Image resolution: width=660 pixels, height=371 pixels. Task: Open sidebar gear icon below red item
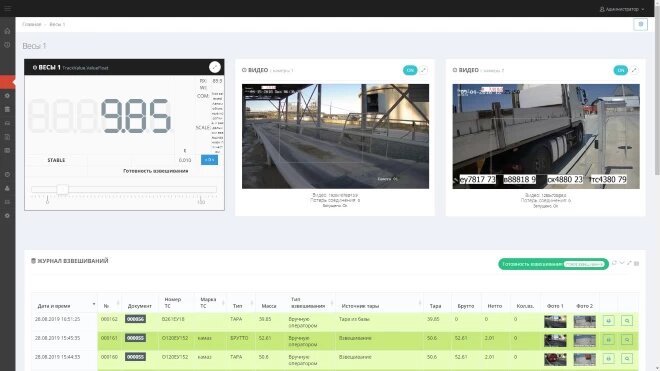point(7,96)
